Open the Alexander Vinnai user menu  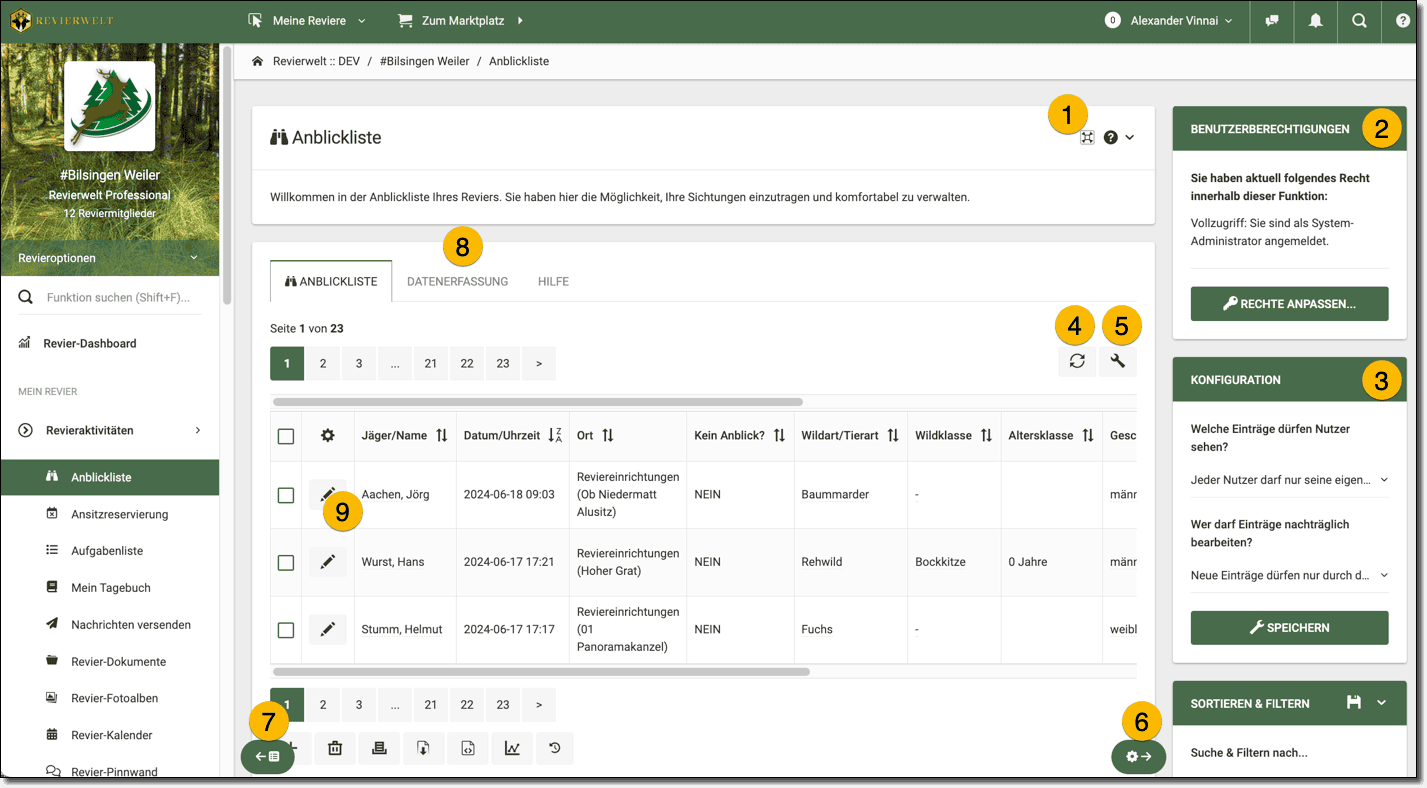coord(1180,21)
